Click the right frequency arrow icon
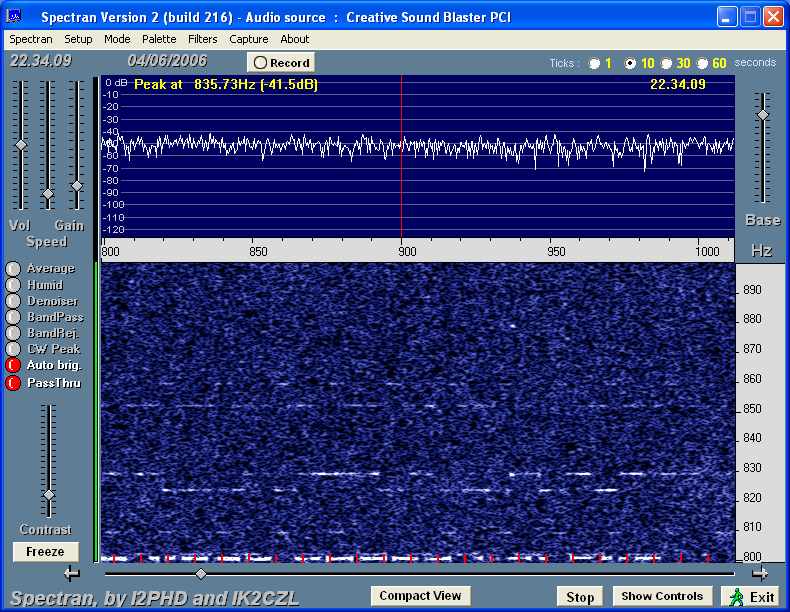The height and width of the screenshot is (612, 790). click(760, 573)
